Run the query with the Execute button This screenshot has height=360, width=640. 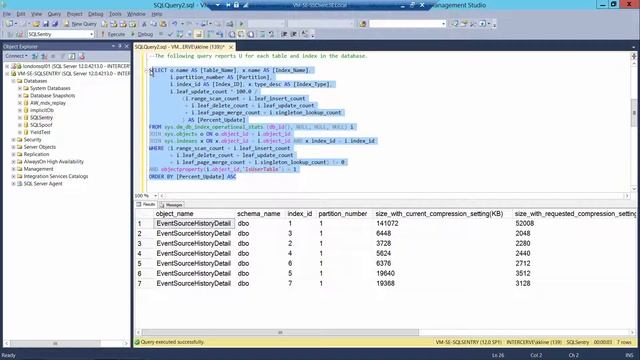tap(113, 34)
